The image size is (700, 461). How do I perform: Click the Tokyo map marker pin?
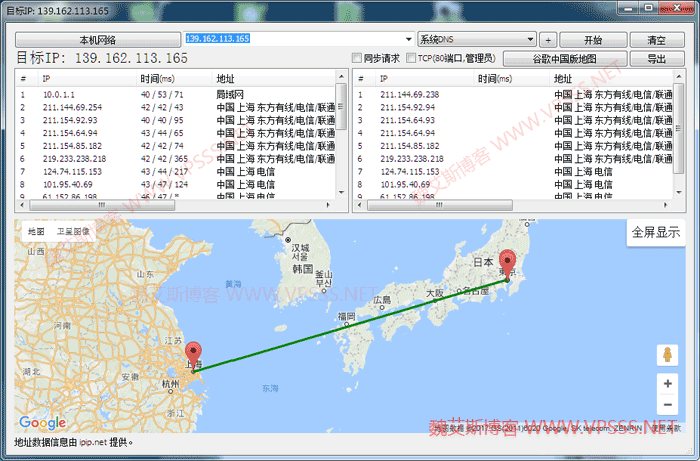(x=507, y=264)
